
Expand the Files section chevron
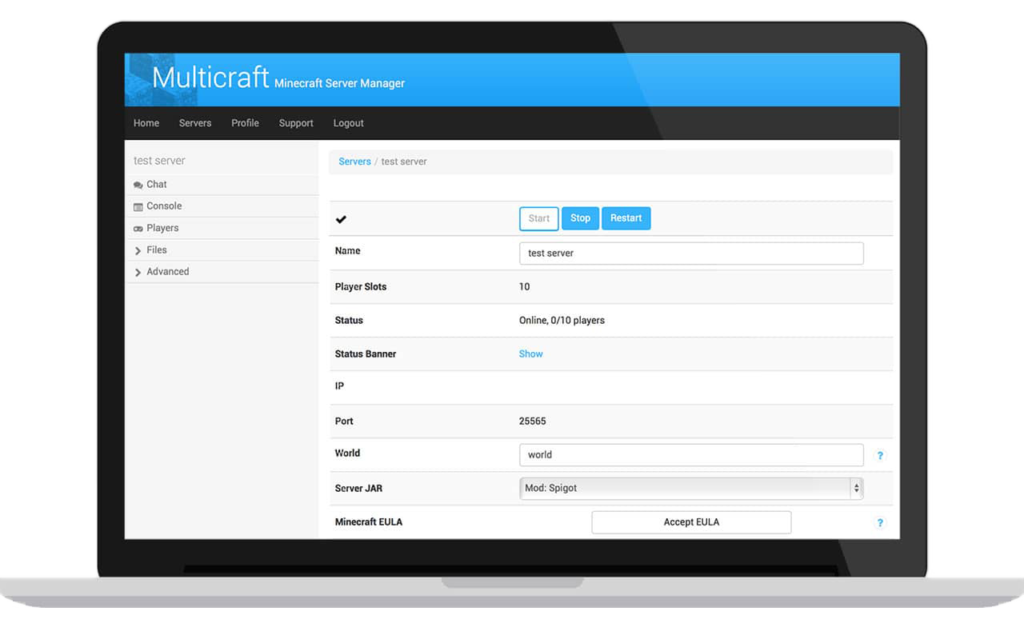click(x=138, y=251)
